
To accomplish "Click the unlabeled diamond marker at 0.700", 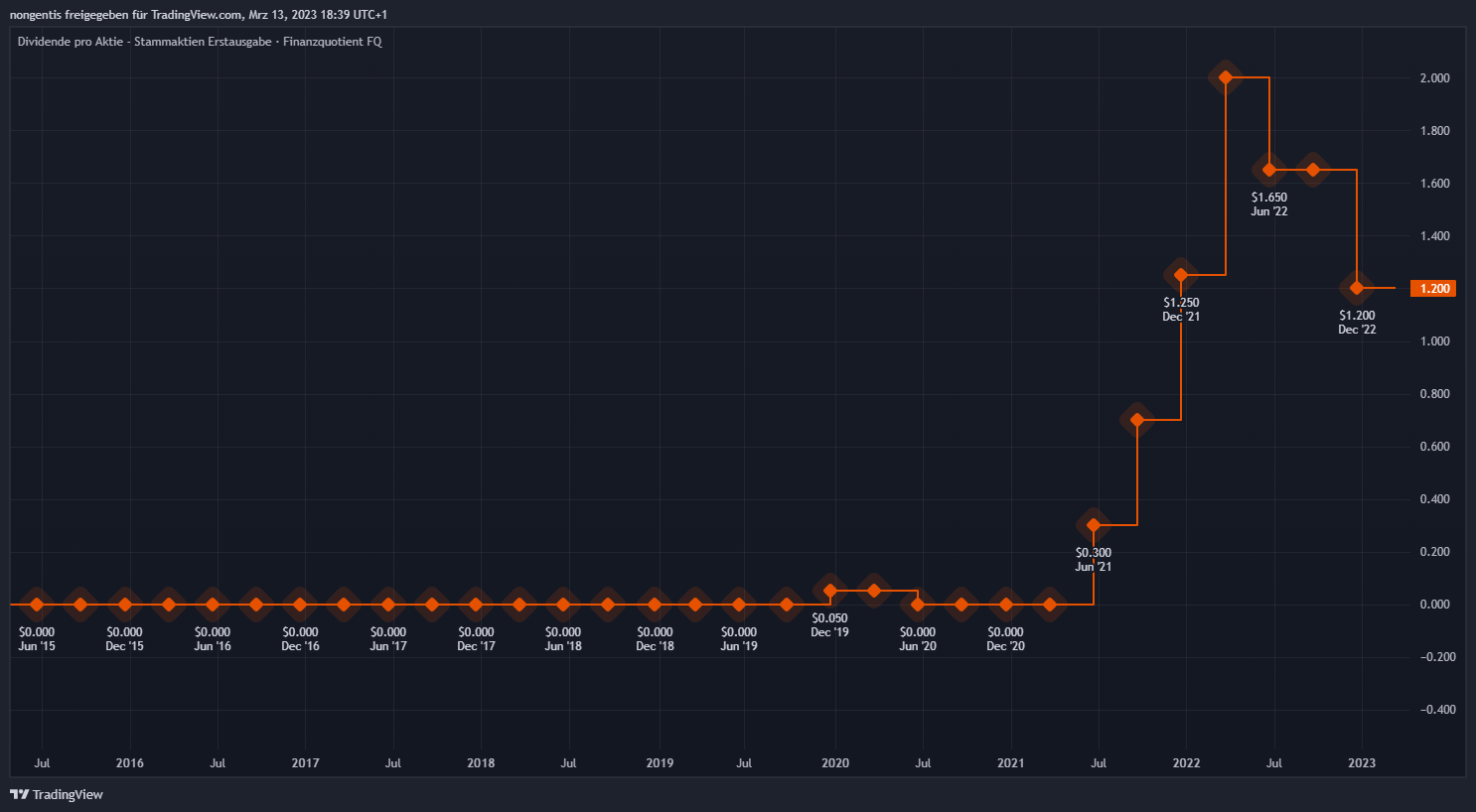I will coord(1137,420).
